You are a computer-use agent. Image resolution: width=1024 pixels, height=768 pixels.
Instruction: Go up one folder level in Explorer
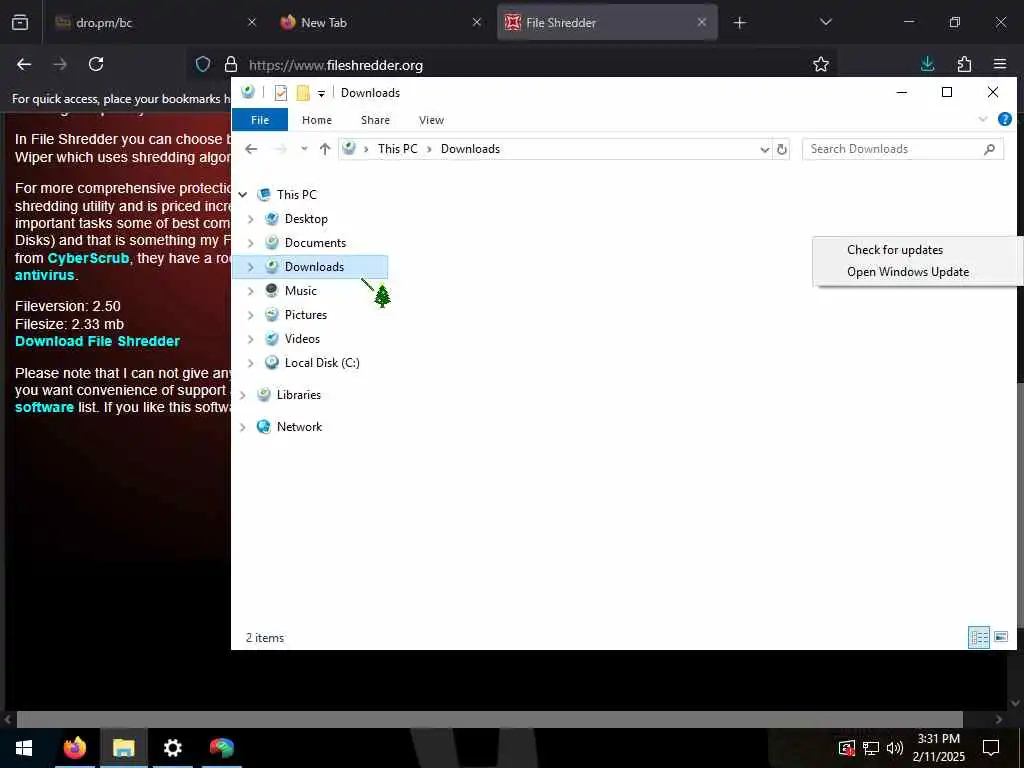coord(325,149)
